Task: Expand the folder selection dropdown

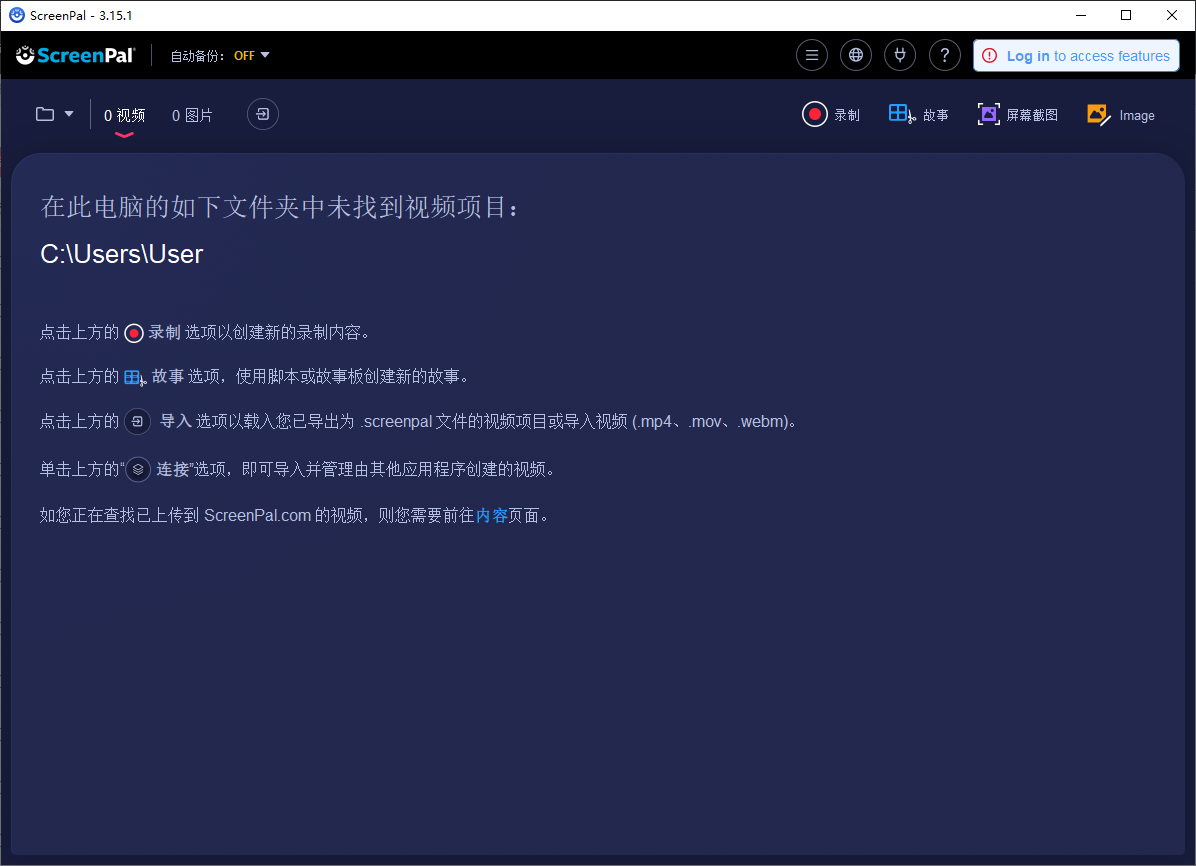Action: pos(55,114)
